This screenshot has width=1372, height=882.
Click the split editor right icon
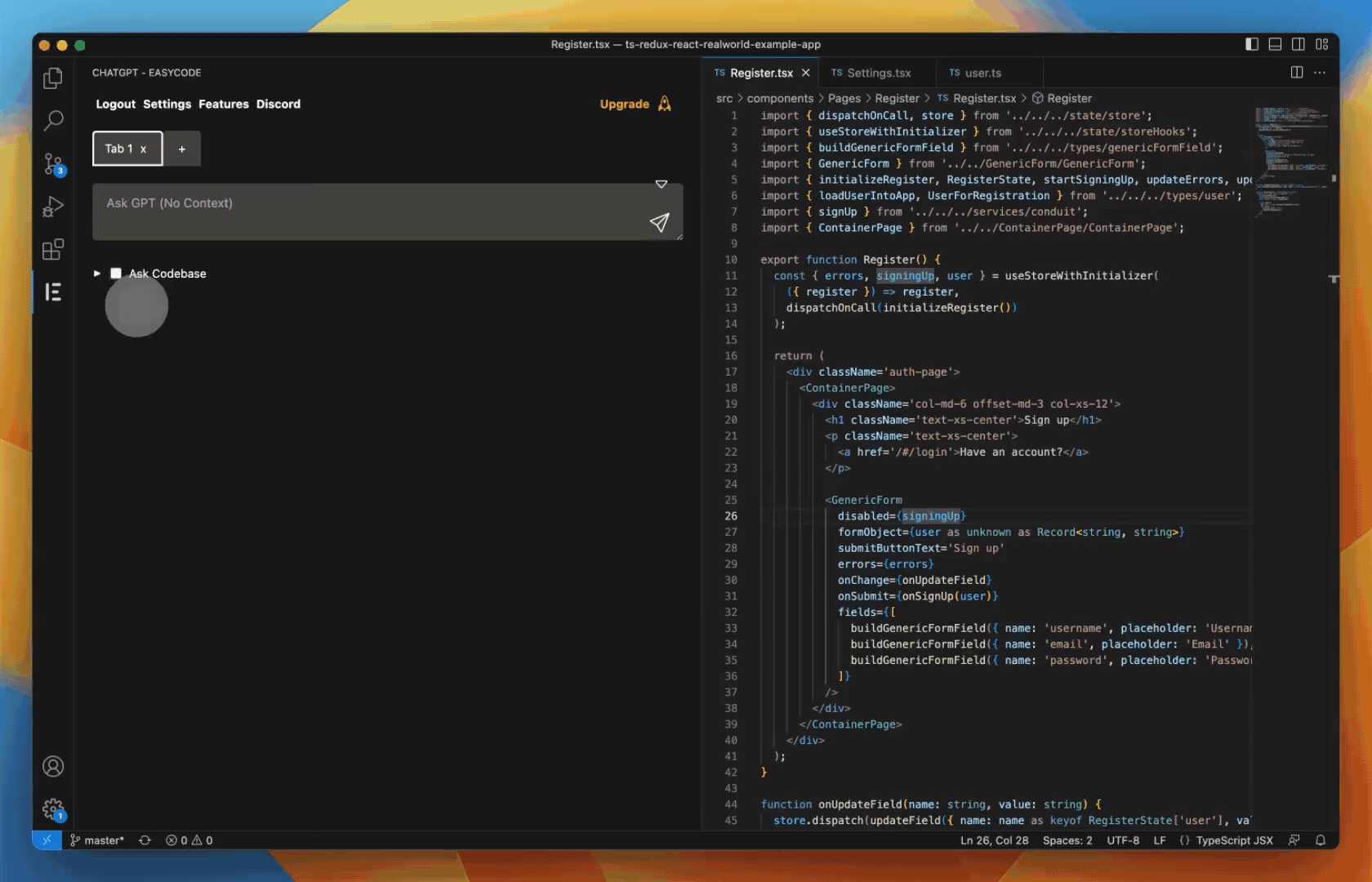click(x=1296, y=73)
